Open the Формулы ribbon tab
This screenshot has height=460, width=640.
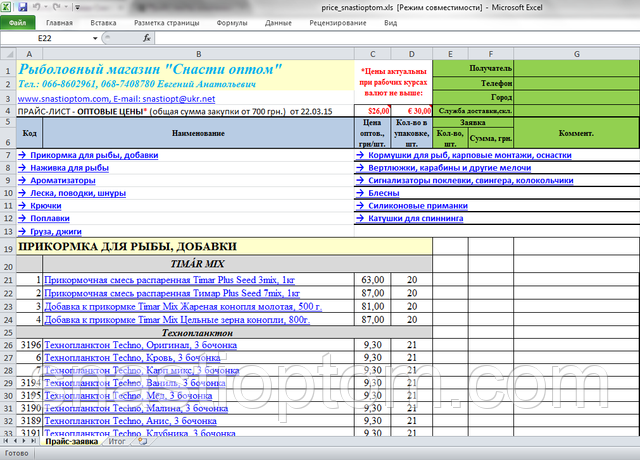232,23
